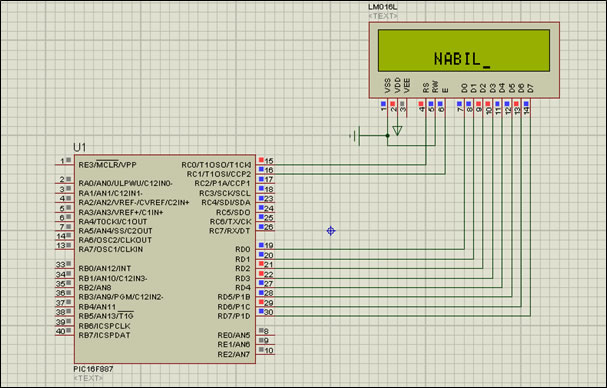Click the LCD screen showing NABIL_
607x388 pixels.
point(464,50)
